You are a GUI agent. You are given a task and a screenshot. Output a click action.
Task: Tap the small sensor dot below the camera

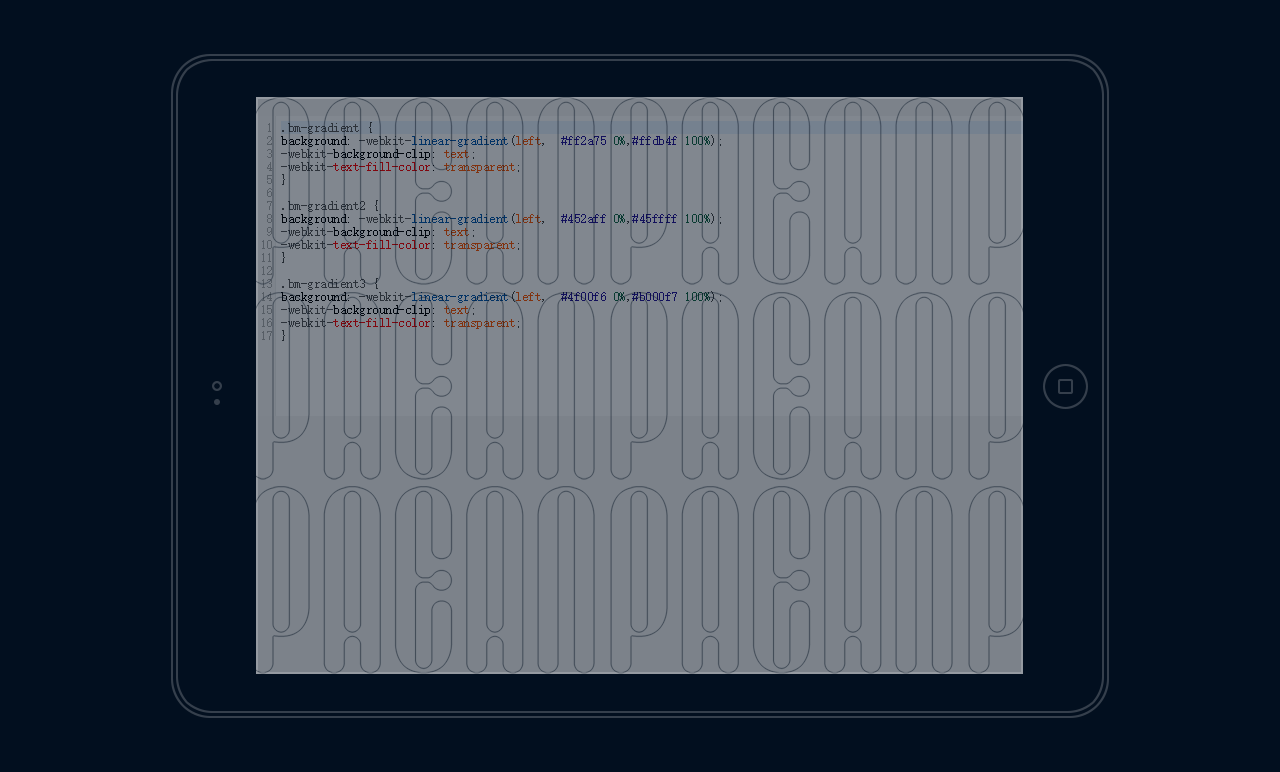pyautogui.click(x=217, y=402)
